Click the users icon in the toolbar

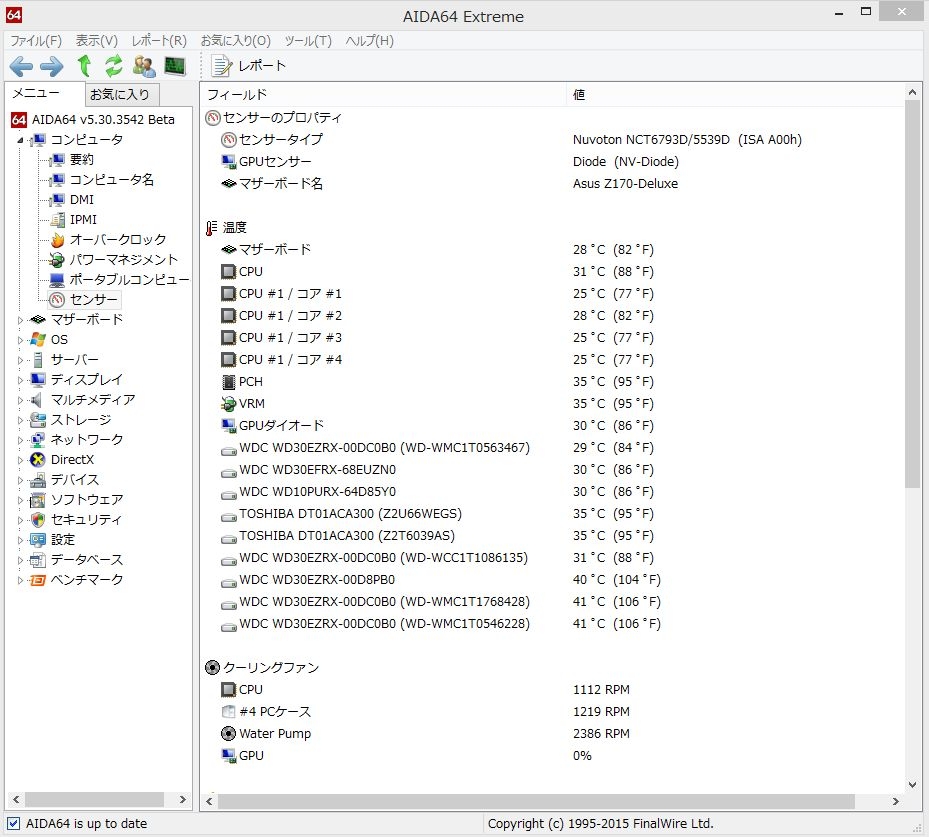(x=144, y=66)
